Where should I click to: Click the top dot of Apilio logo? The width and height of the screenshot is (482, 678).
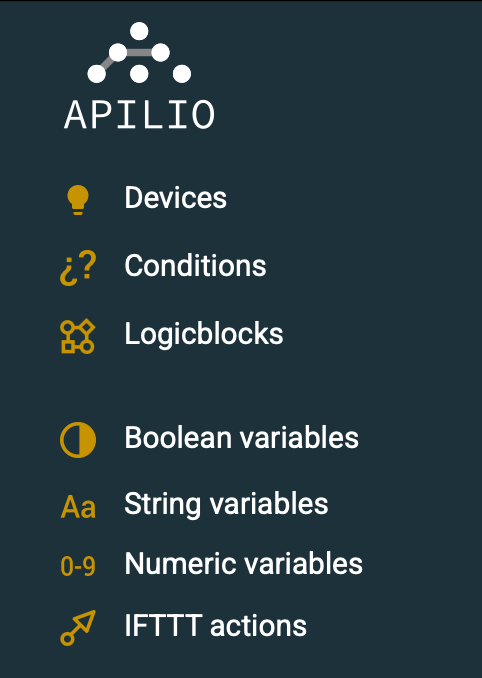click(x=139, y=31)
